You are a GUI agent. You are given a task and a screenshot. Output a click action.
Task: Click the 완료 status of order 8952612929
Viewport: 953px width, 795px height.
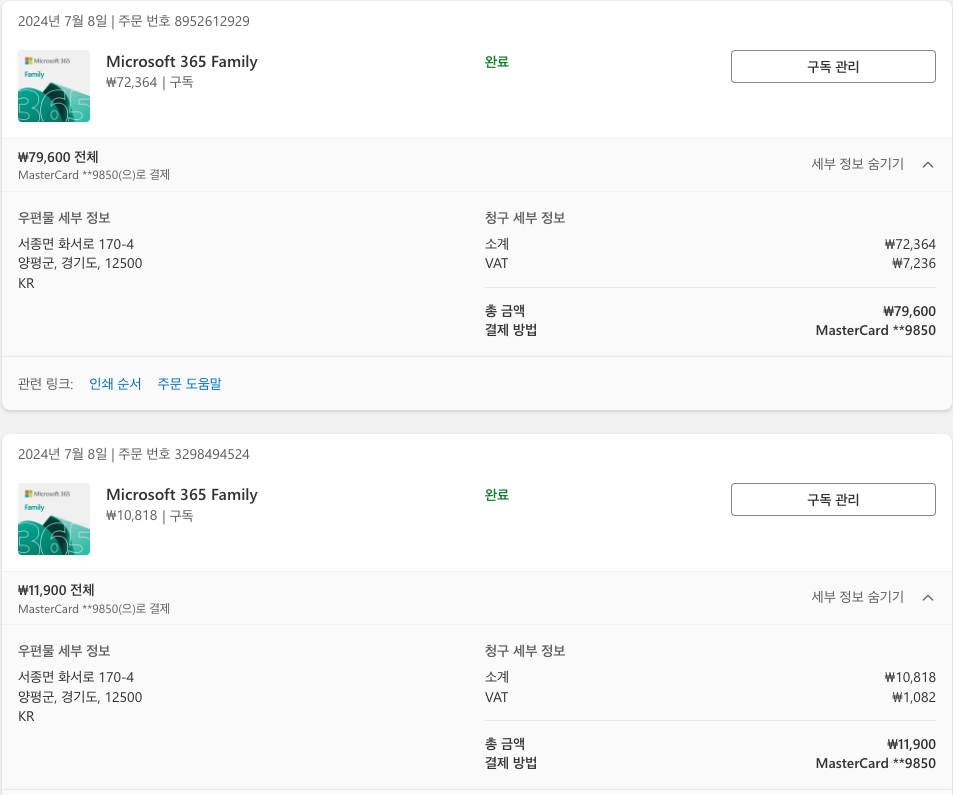(497, 62)
